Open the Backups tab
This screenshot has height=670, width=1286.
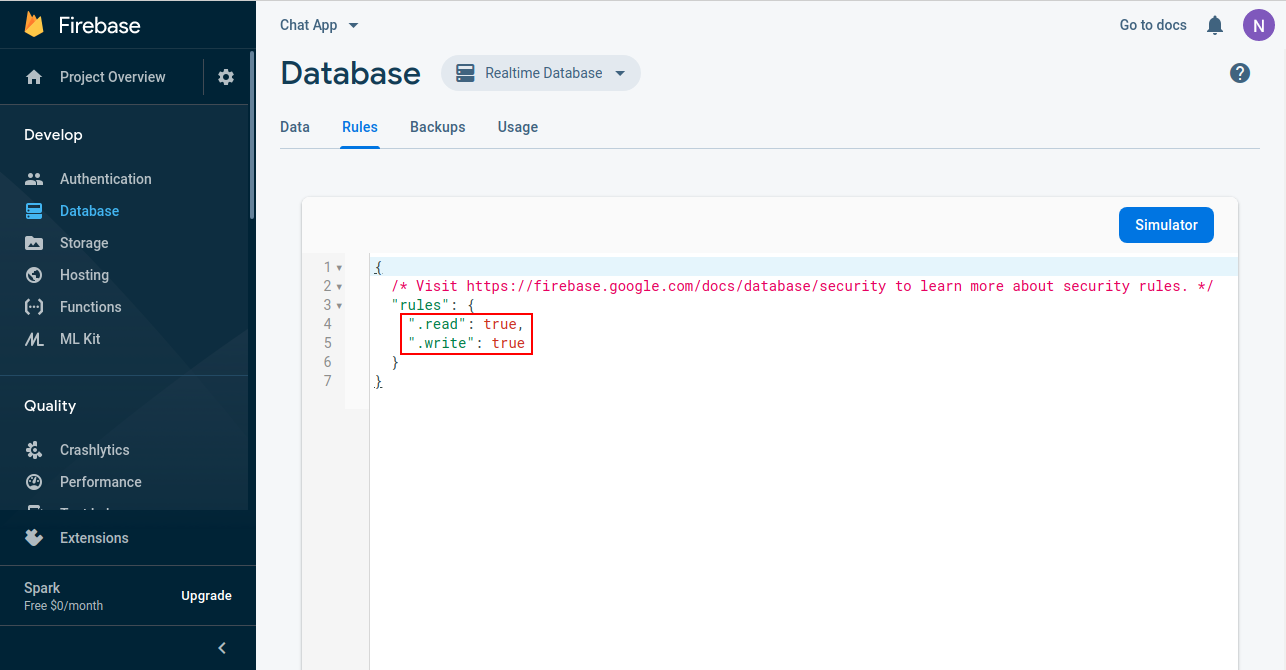click(x=437, y=127)
